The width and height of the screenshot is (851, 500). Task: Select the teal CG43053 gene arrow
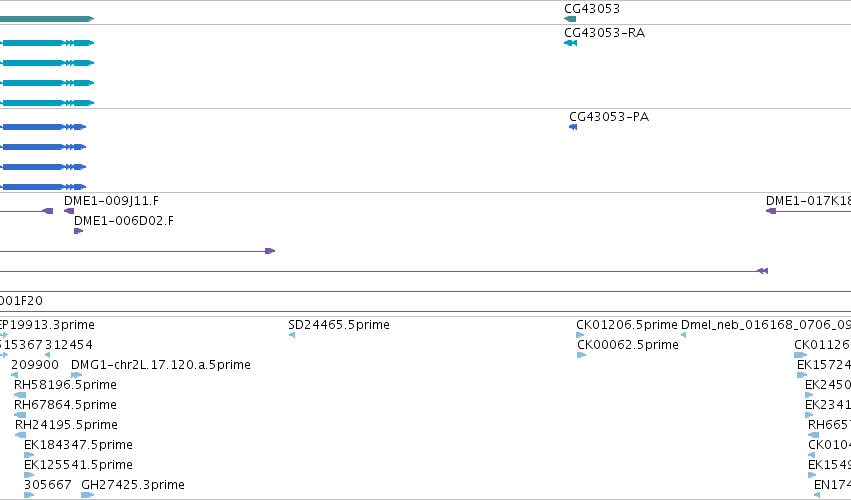(570, 19)
